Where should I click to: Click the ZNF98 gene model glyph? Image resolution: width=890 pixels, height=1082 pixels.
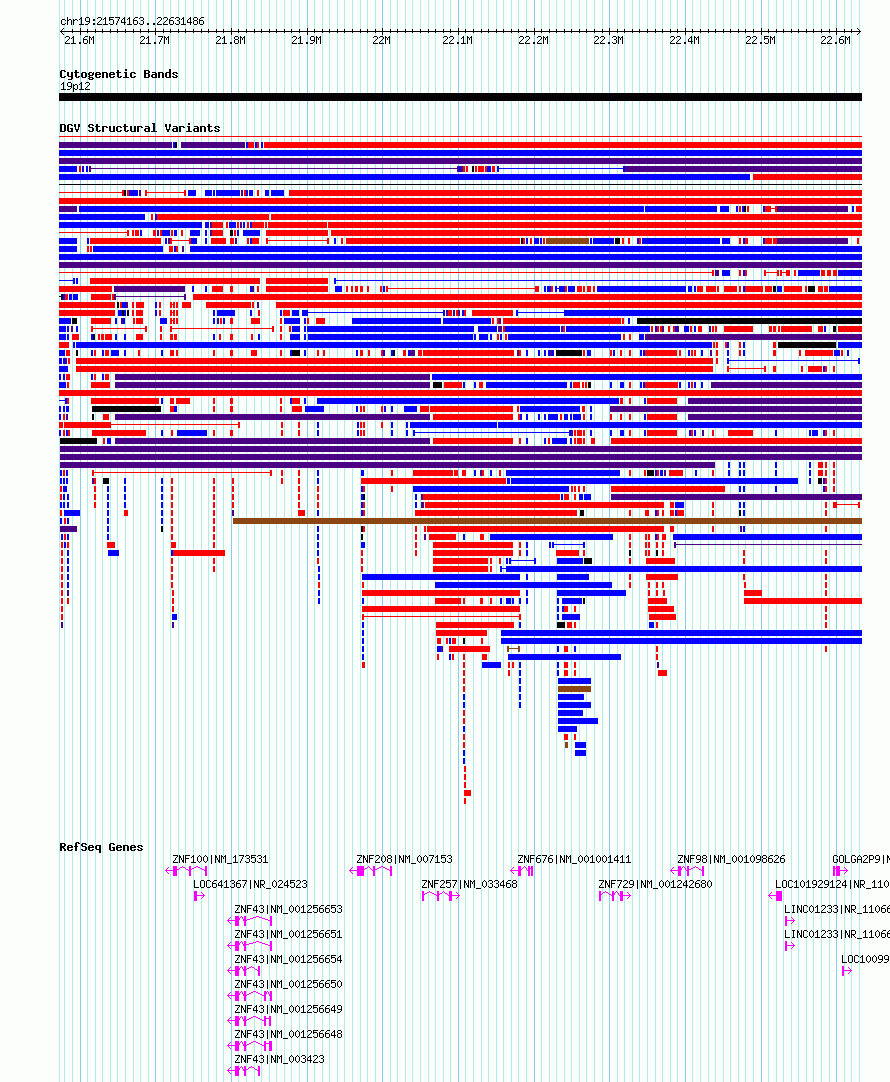point(687,871)
